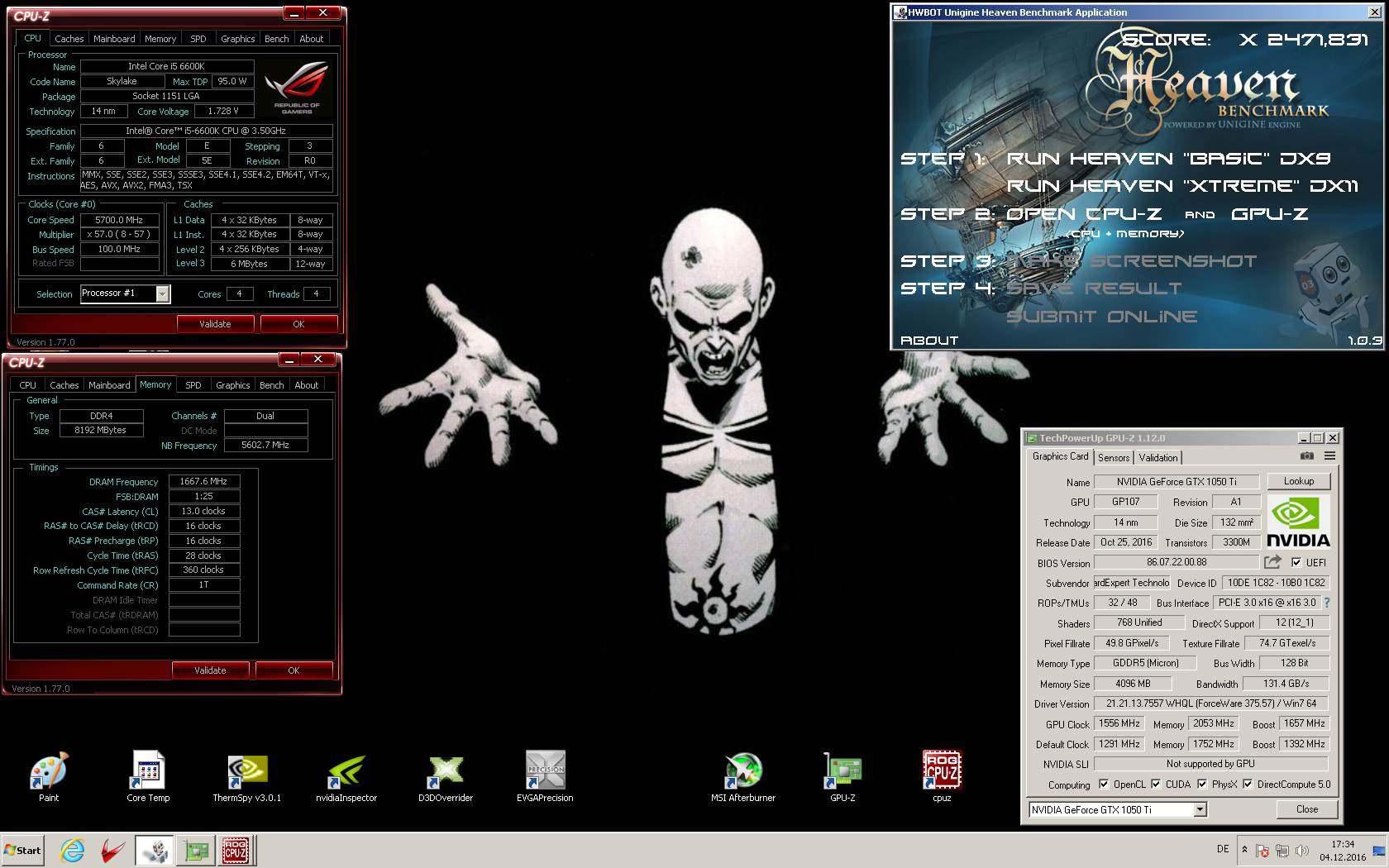The image size is (1389, 868).
Task: Open Bench tab in bottom CPU-Z window
Action: (x=271, y=385)
